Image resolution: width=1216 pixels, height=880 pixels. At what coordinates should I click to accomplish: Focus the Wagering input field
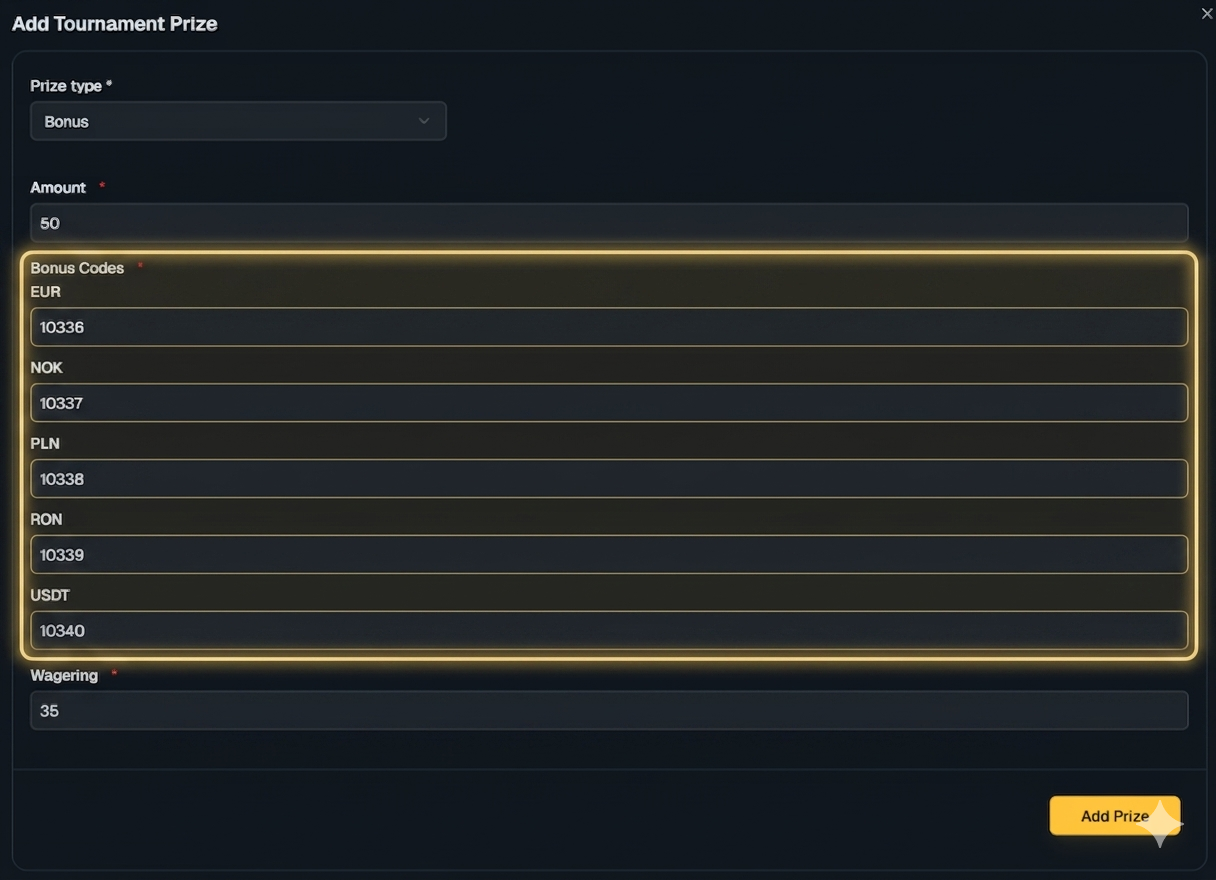(x=609, y=711)
